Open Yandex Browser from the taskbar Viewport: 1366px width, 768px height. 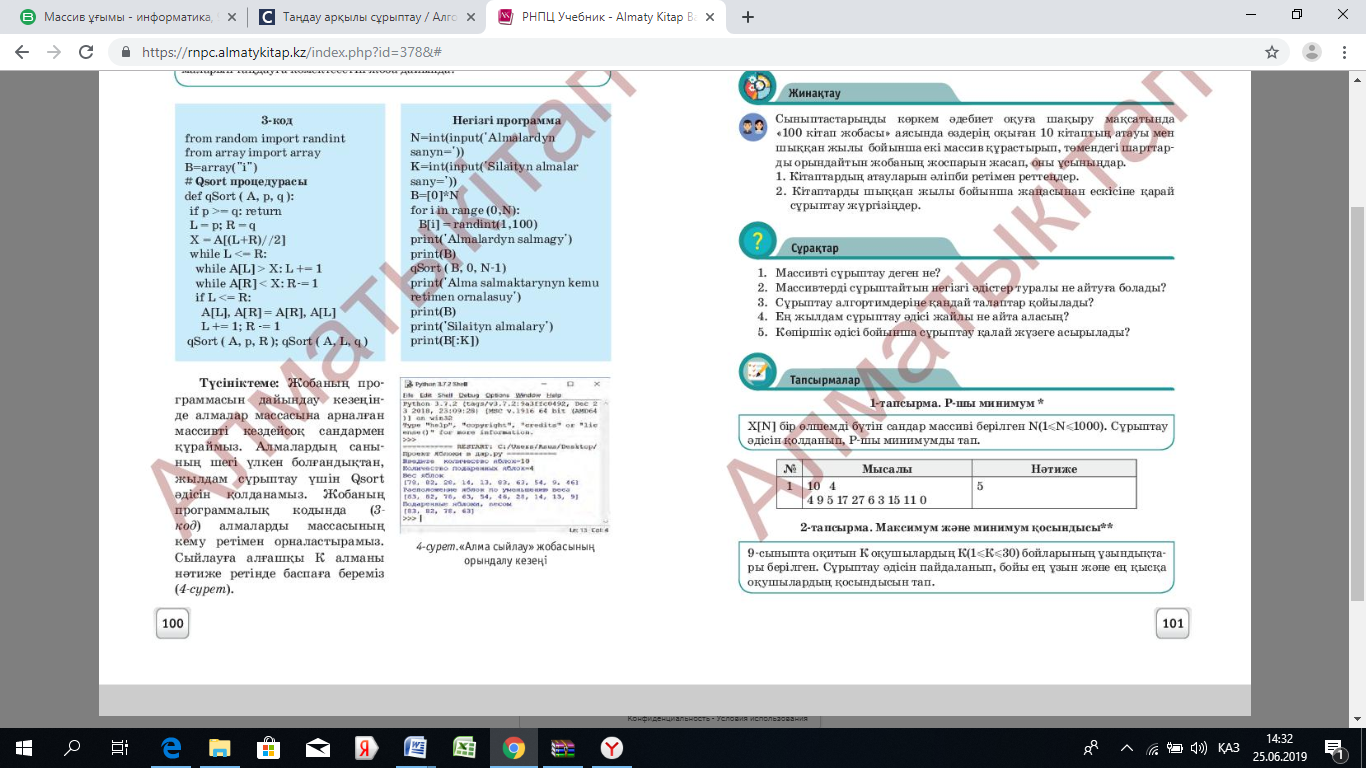pos(611,747)
